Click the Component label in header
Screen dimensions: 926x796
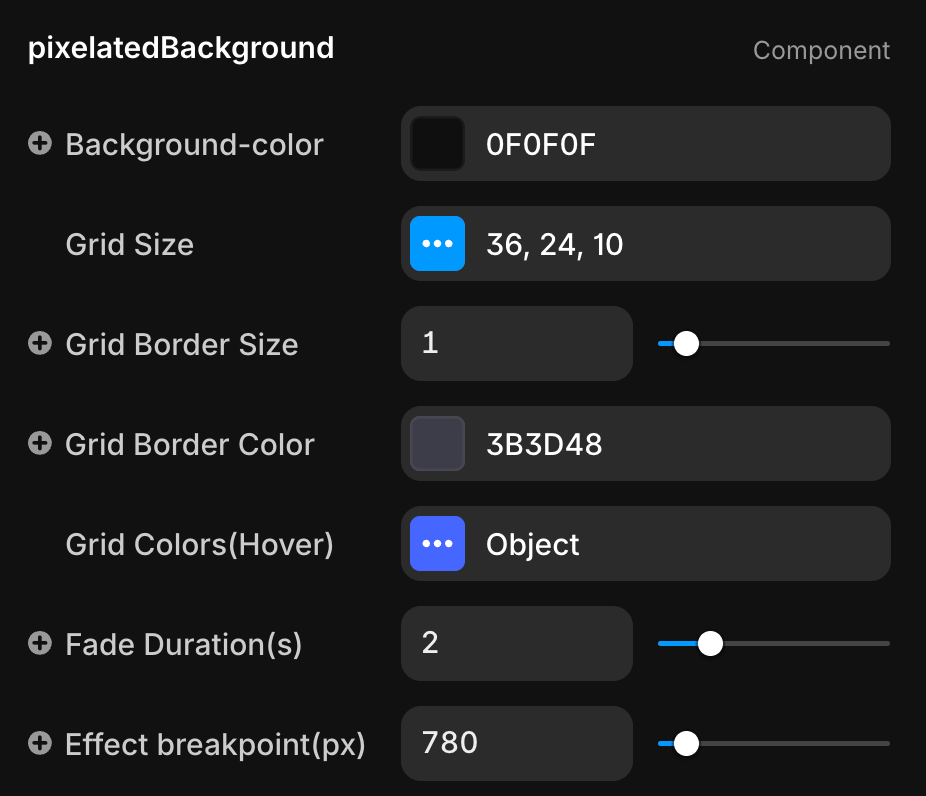pyautogui.click(x=821, y=50)
